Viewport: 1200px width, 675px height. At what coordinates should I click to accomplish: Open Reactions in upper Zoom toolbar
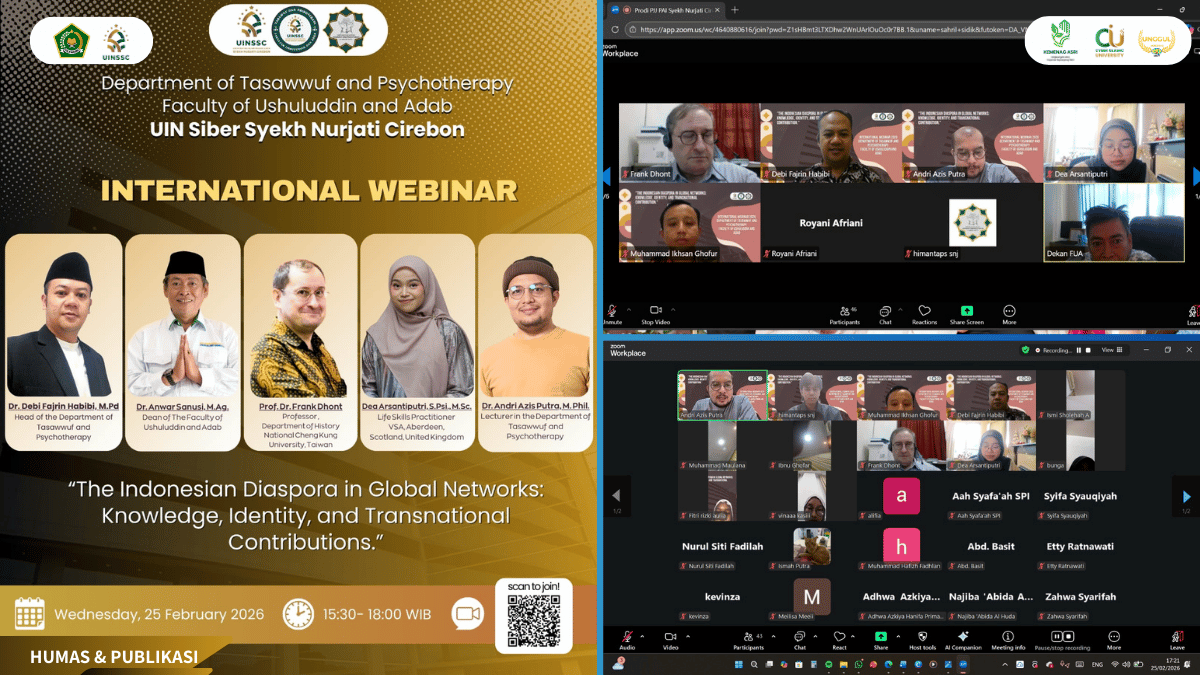pos(924,311)
